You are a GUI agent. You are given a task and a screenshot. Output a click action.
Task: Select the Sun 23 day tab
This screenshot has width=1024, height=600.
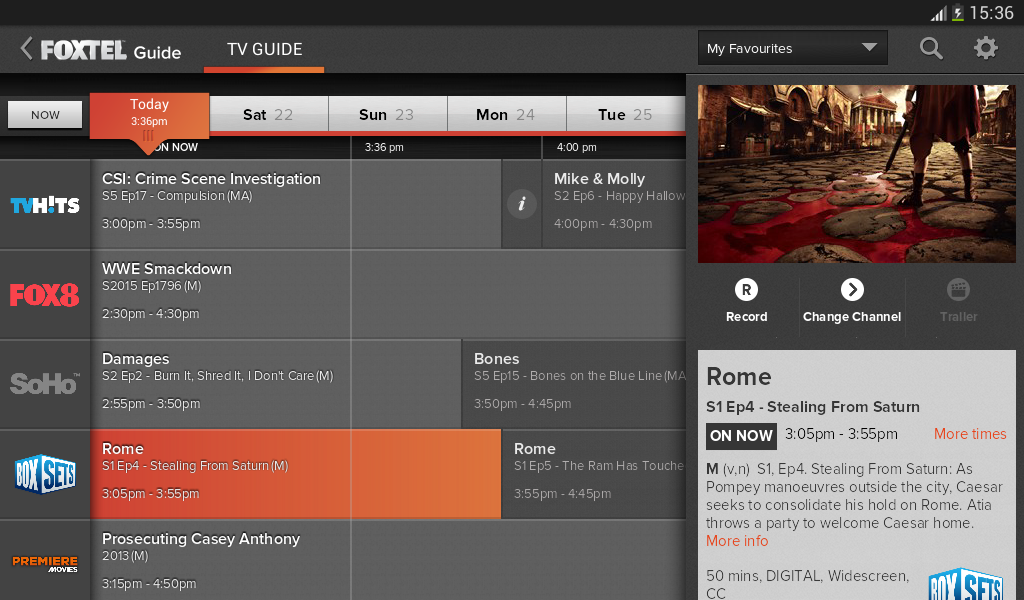click(387, 114)
